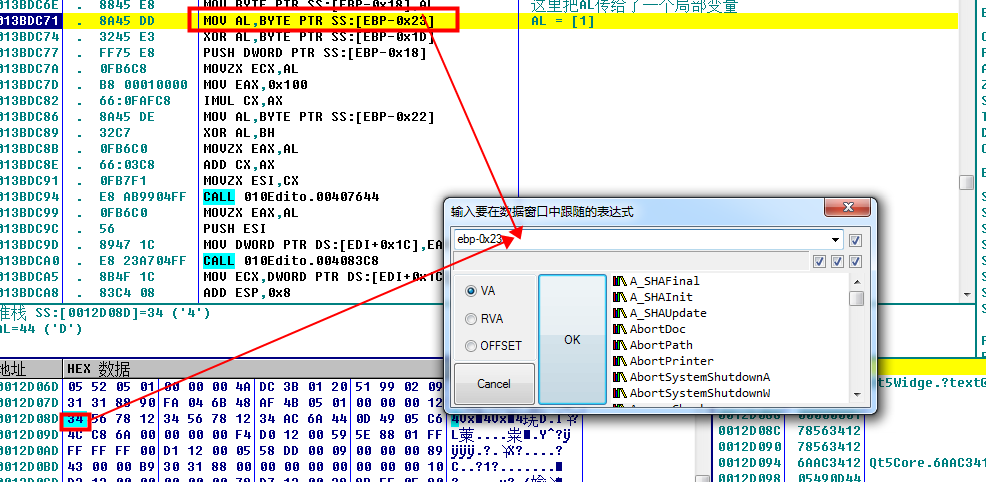
Task: Select dump row address 0012D0BD
Action: (x=30, y=466)
